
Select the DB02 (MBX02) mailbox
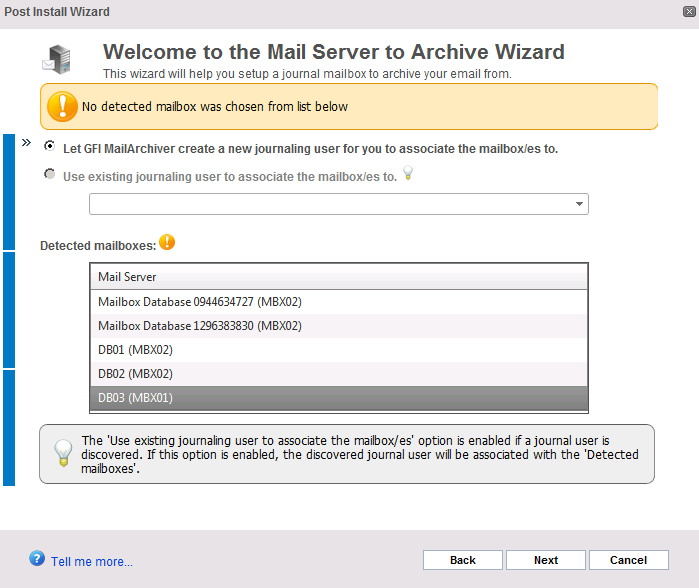(339, 374)
